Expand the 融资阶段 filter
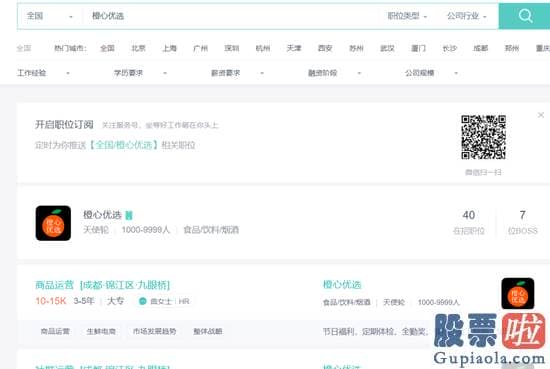550x369 pixels. (334, 73)
